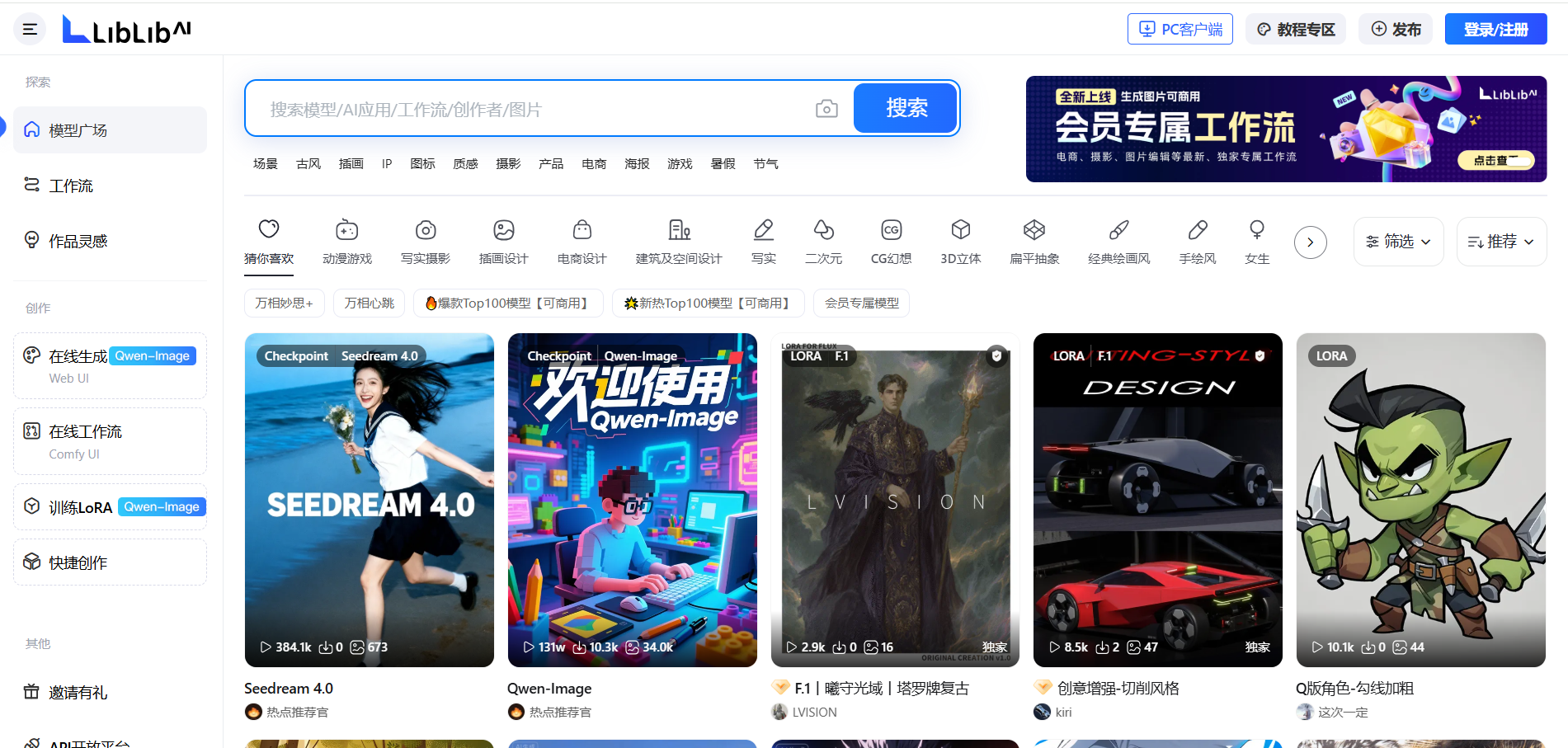Choose the 扁平抽象 category icon
This screenshot has width=1568, height=748.
click(1034, 230)
